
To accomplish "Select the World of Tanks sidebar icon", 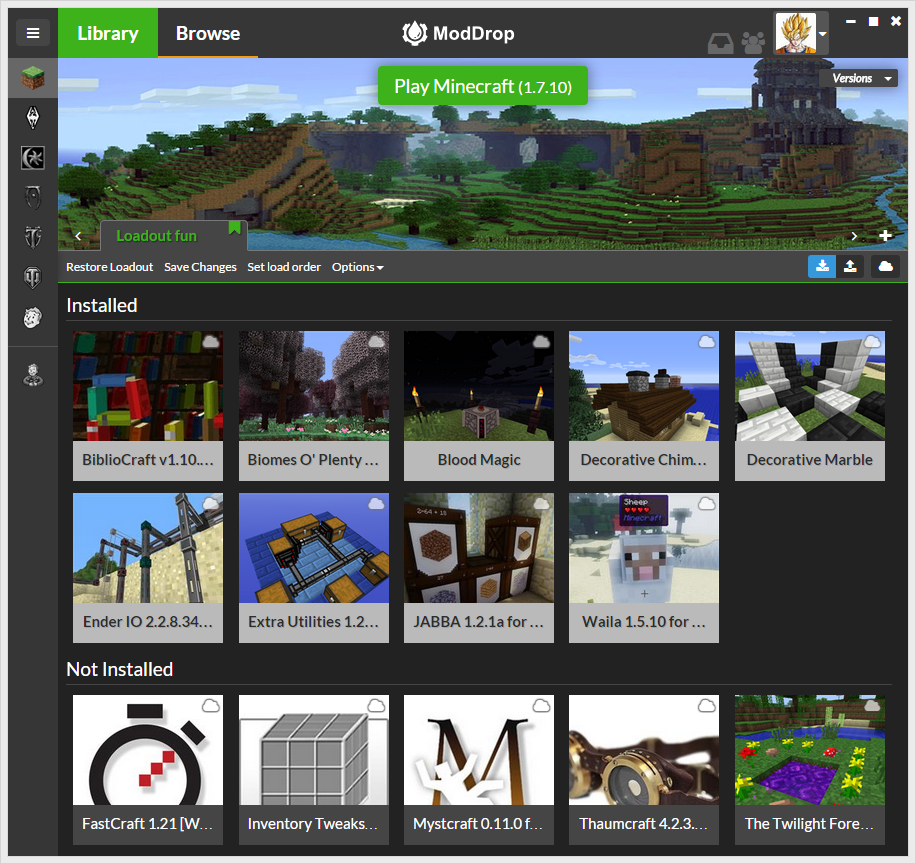I will tap(33, 277).
